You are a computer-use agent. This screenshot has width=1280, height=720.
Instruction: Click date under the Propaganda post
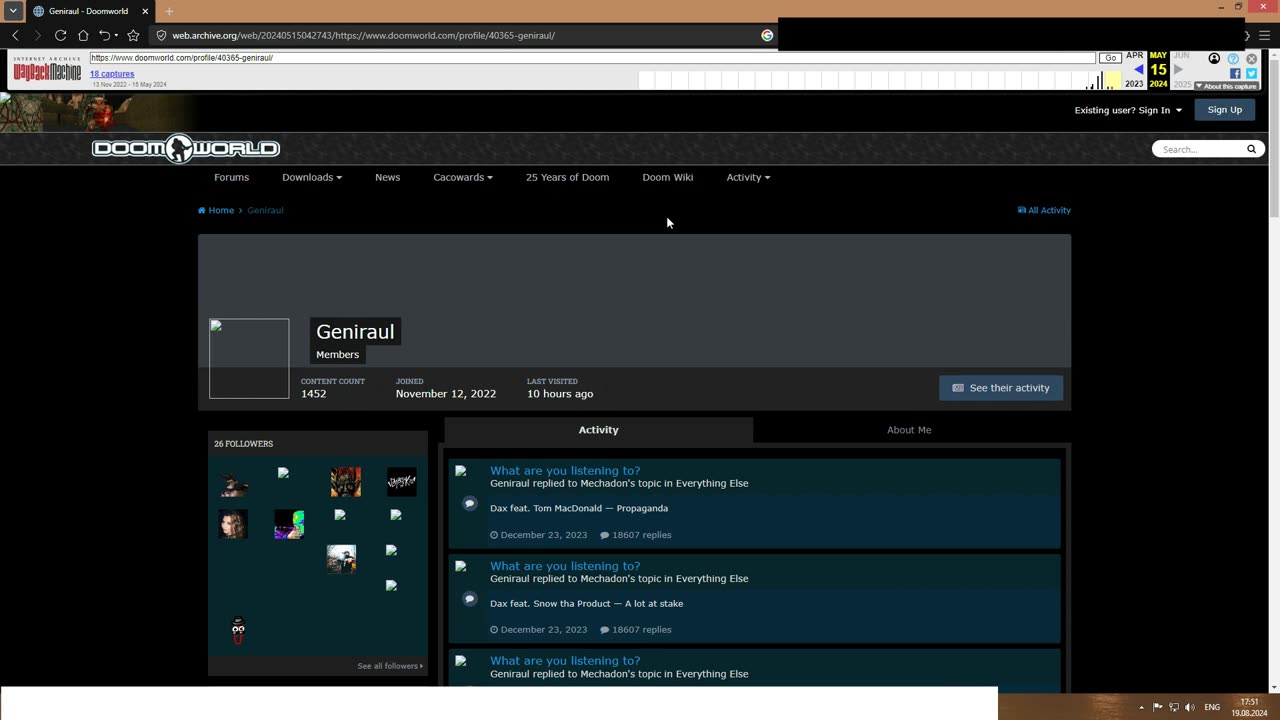pyautogui.click(x=538, y=535)
